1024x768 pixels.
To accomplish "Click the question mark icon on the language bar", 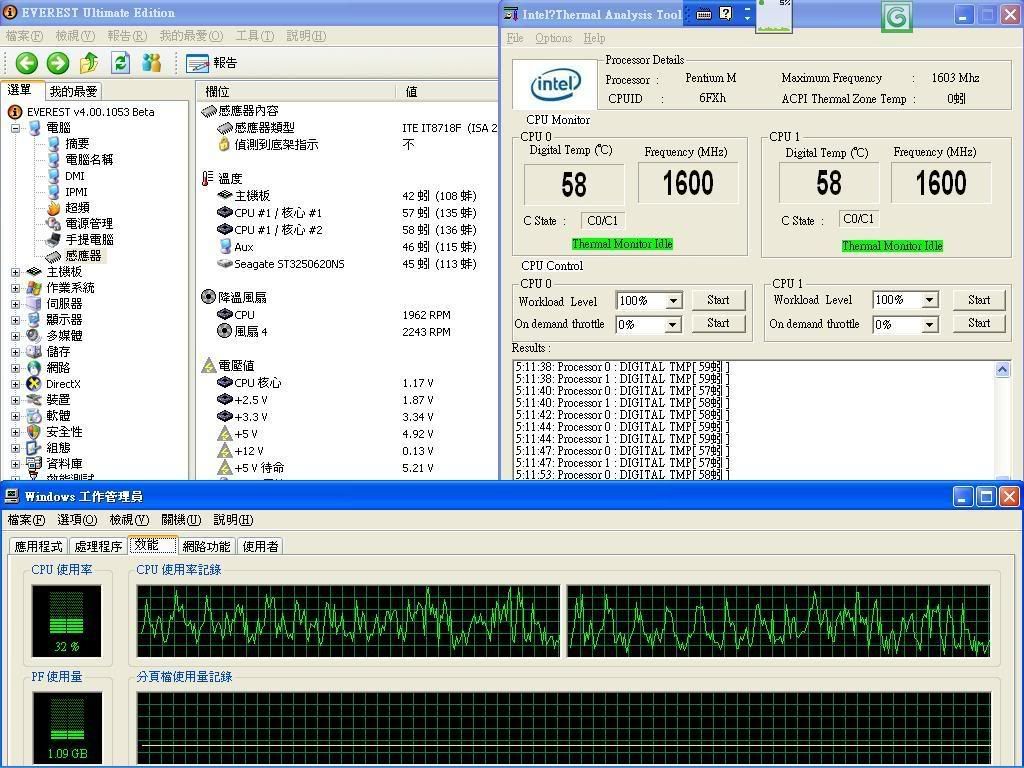I will point(726,14).
